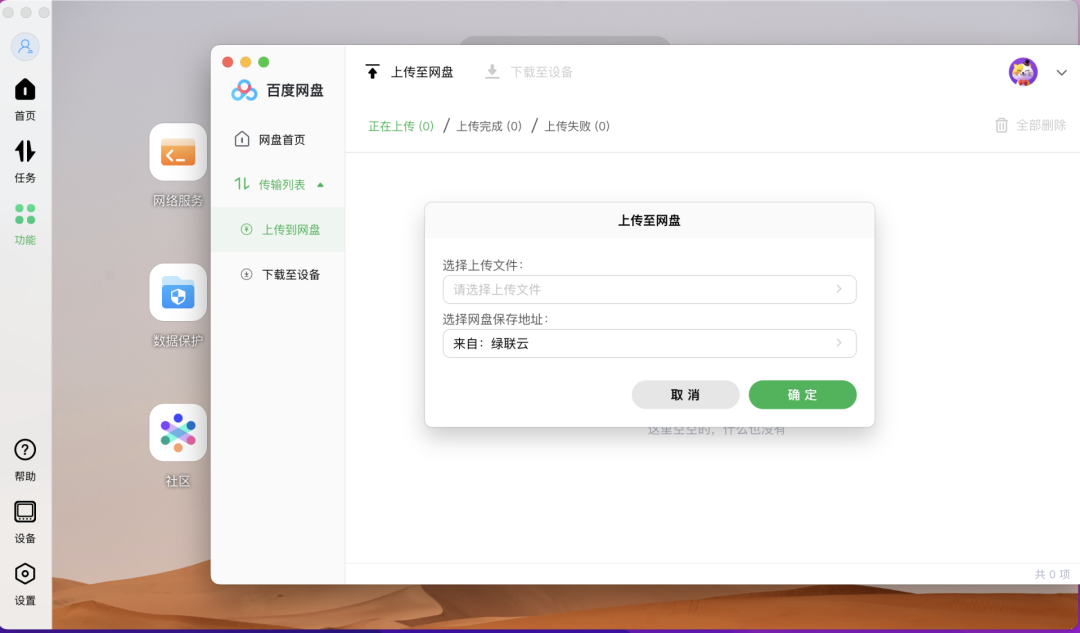
Task: Open the 请选择上传文件 file selector field
Action: pos(650,289)
